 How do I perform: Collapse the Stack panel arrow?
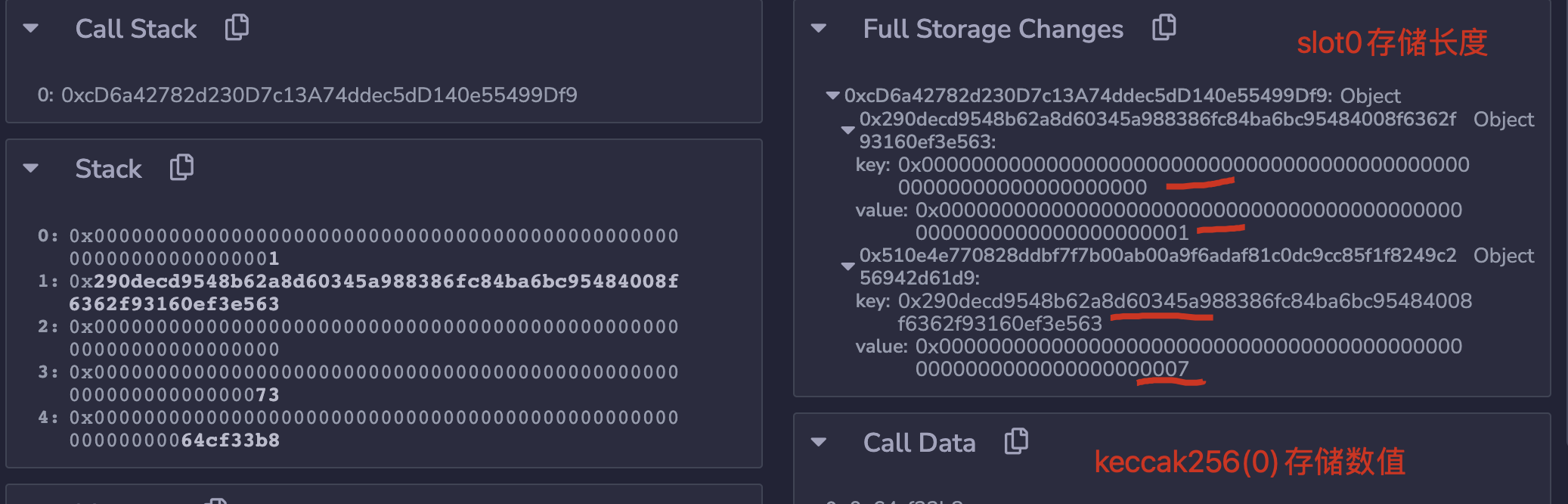coord(31,168)
